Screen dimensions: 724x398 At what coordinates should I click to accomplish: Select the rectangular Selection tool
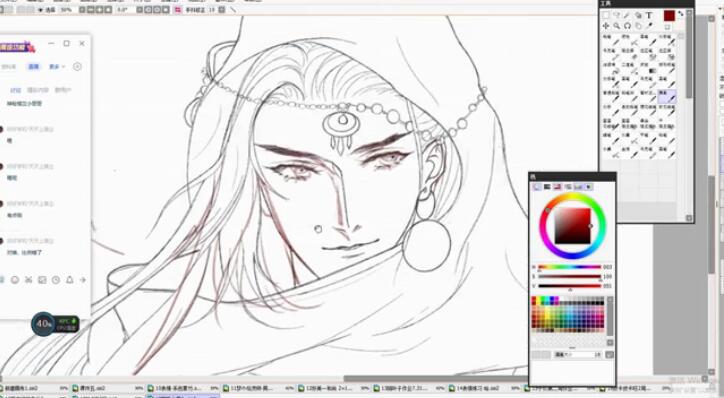606,15
